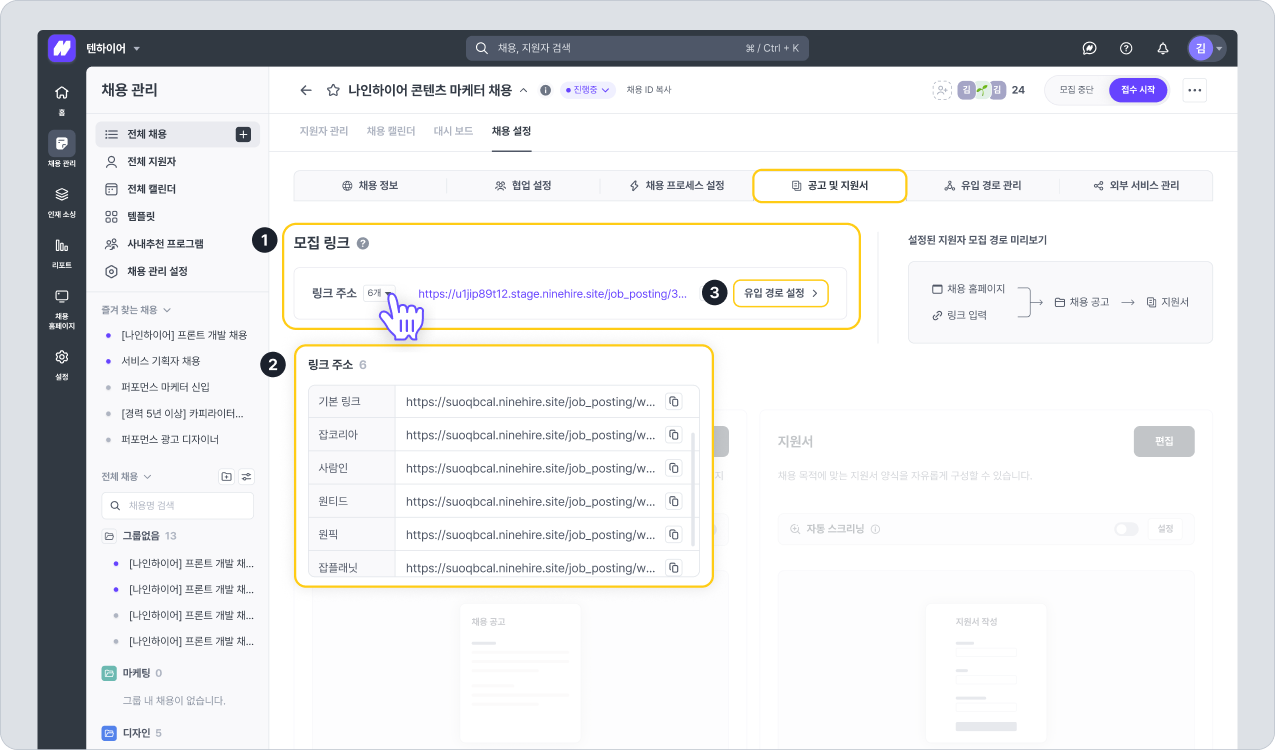
Task: Open the 공고 및 지원서 tab
Action: [829, 186]
